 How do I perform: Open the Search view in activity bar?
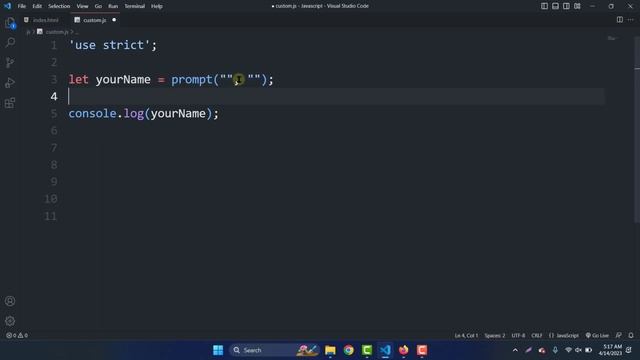click(x=10, y=42)
